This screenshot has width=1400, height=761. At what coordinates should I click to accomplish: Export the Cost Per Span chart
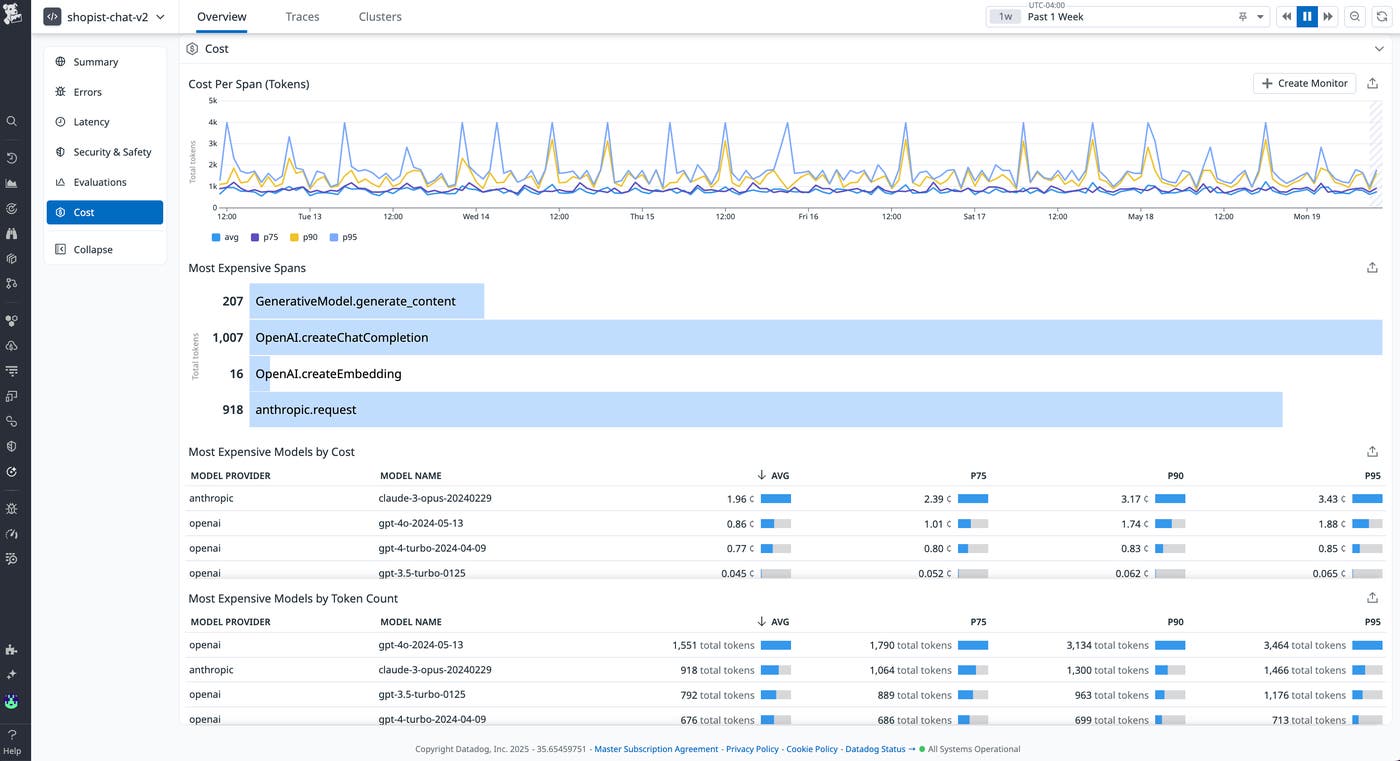coord(1373,84)
